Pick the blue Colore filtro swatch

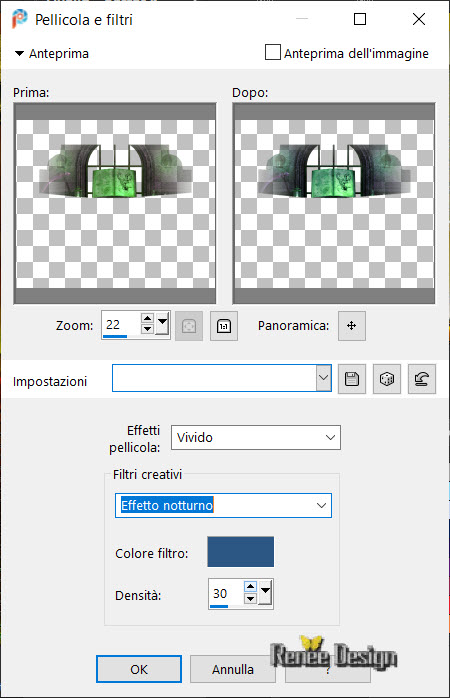tap(240, 552)
